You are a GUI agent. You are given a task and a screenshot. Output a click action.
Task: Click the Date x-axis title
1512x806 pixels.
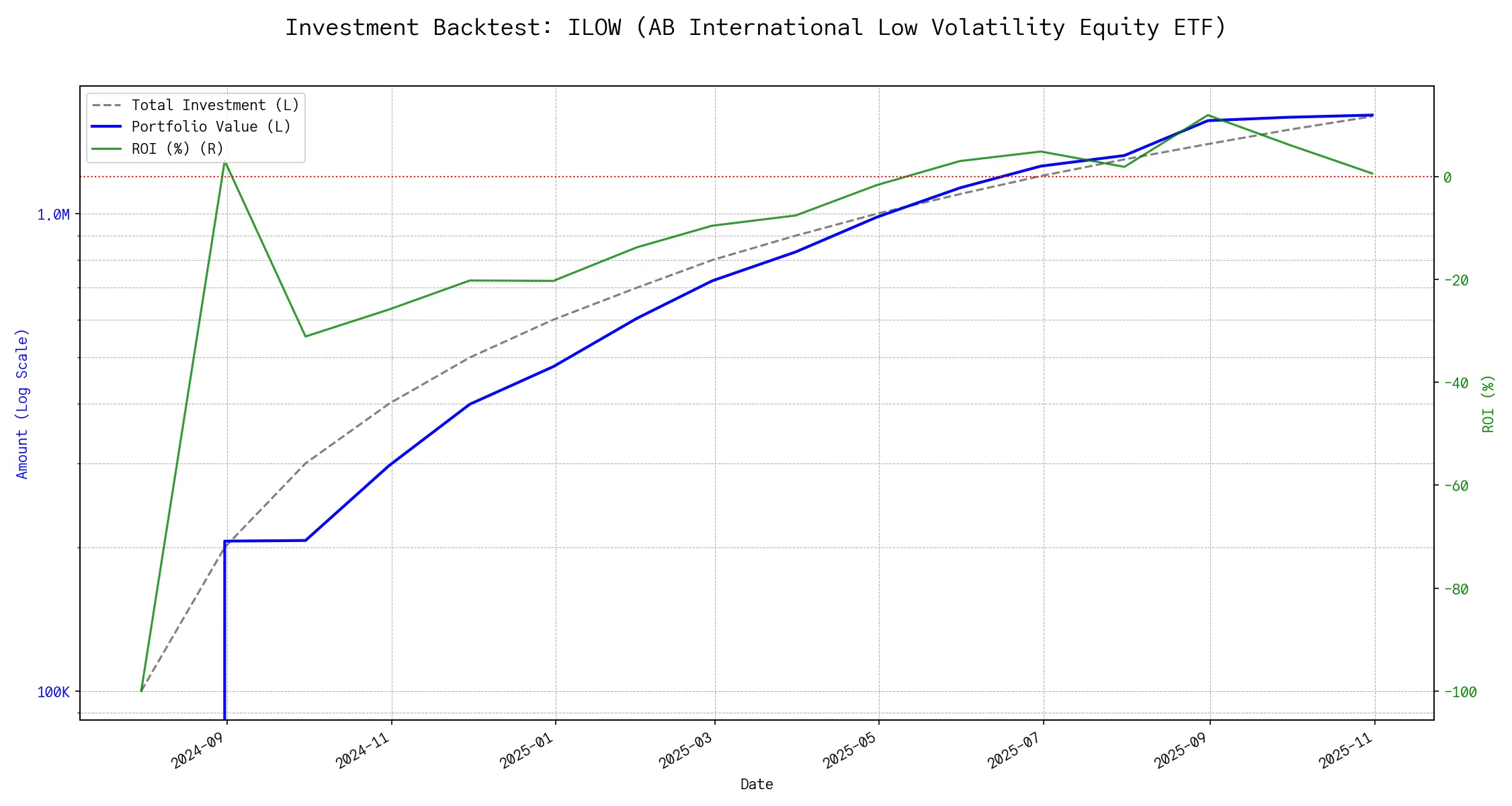[757, 784]
